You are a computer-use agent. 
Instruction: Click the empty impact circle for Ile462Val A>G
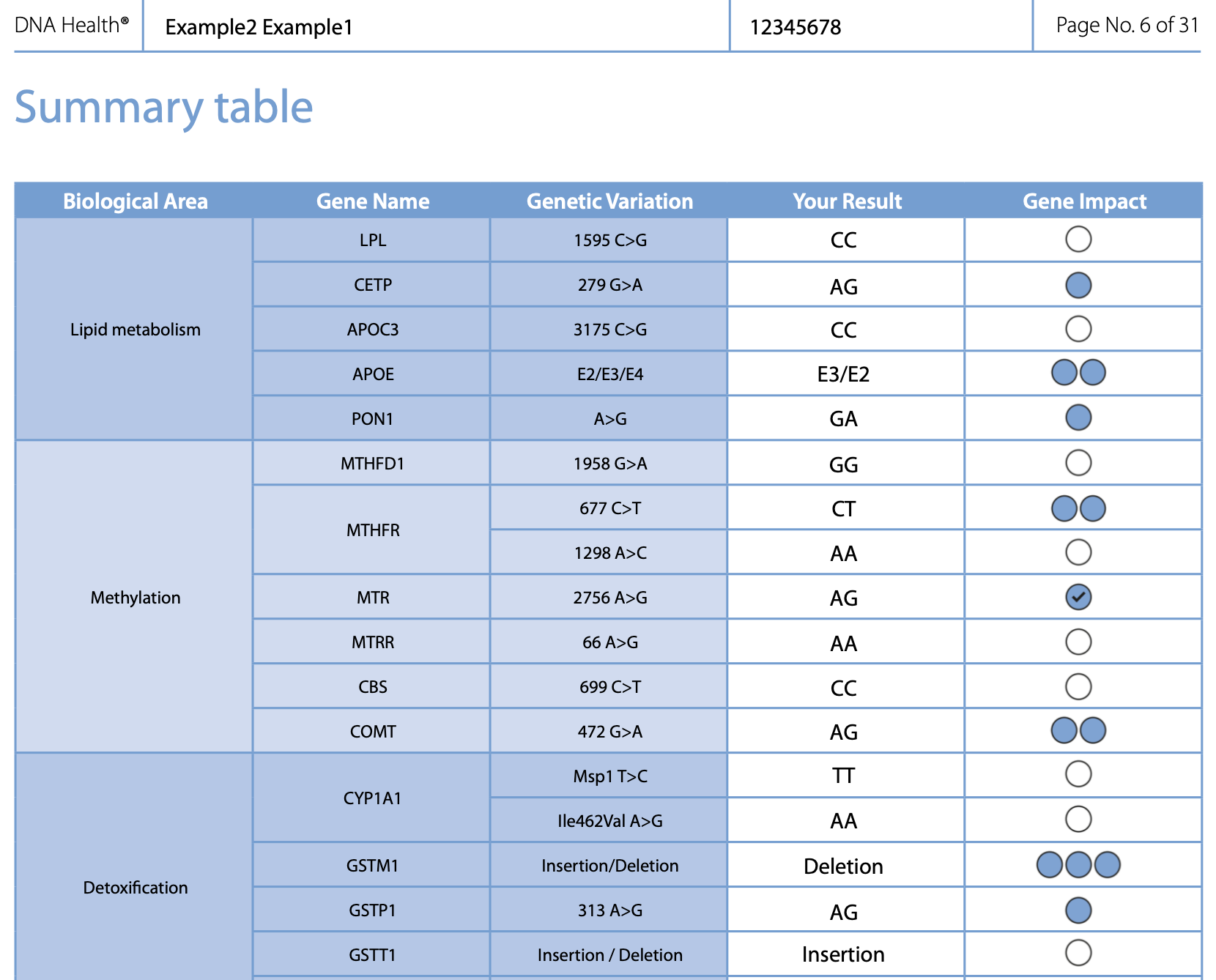click(1078, 819)
